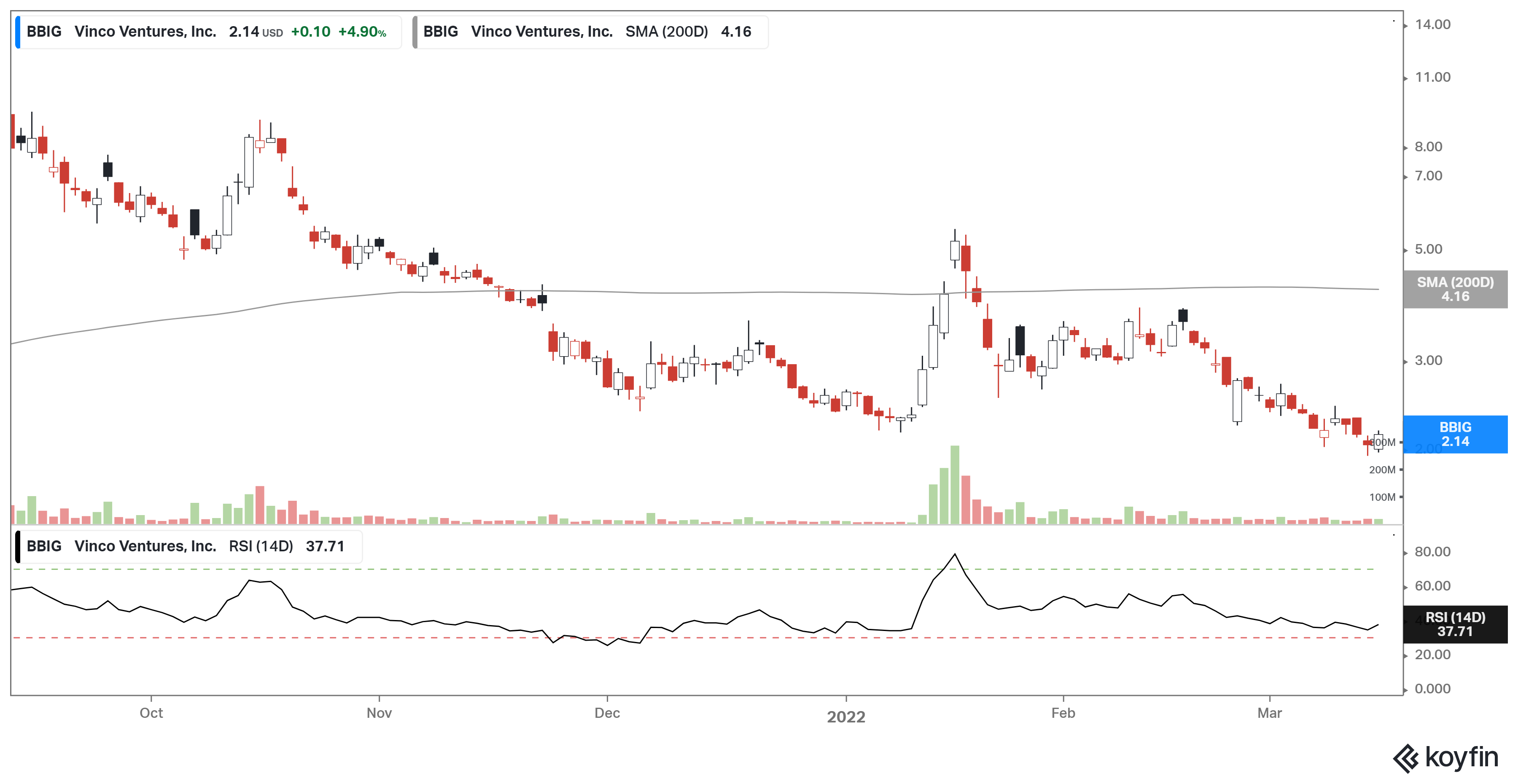The height and width of the screenshot is (784, 1518).
Task: Click the BBIG RSI (14D) legend box
Action: pos(188,547)
